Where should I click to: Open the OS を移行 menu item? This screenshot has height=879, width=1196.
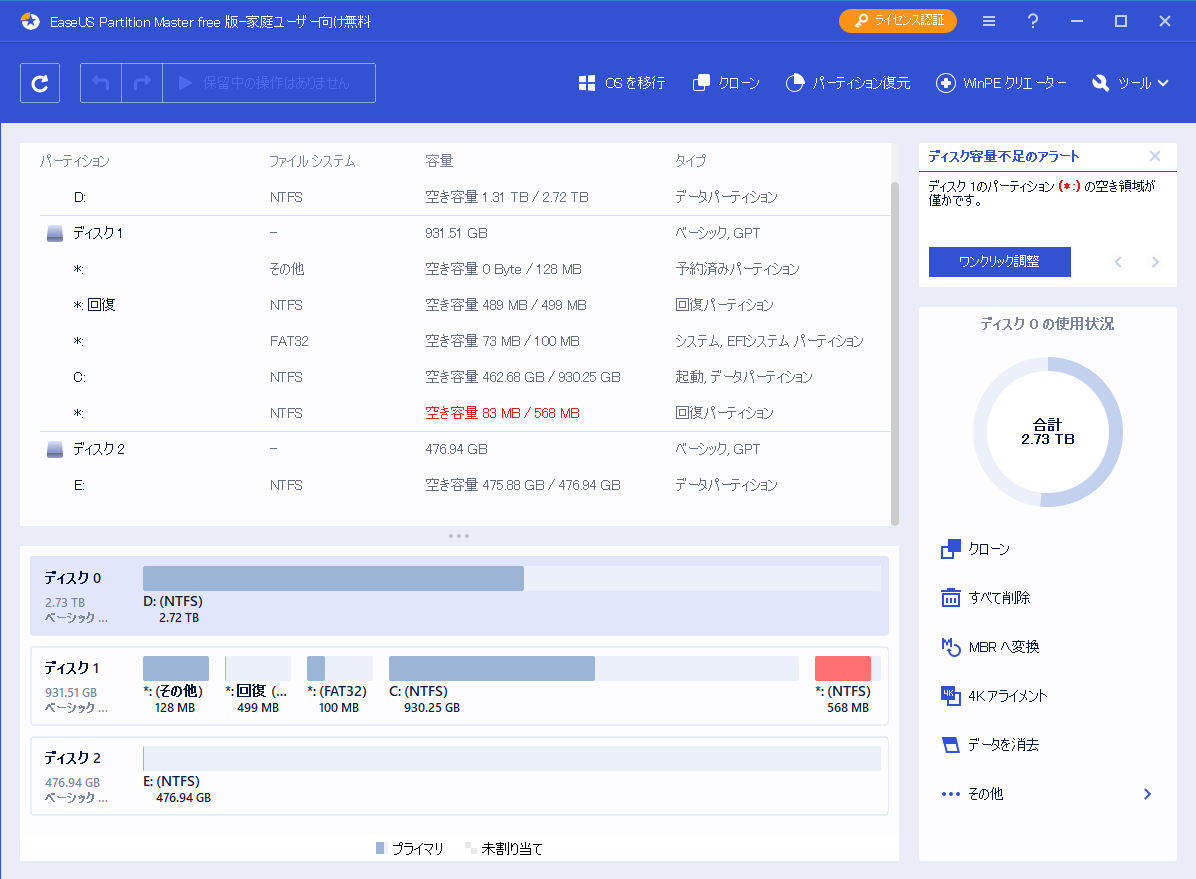[624, 84]
